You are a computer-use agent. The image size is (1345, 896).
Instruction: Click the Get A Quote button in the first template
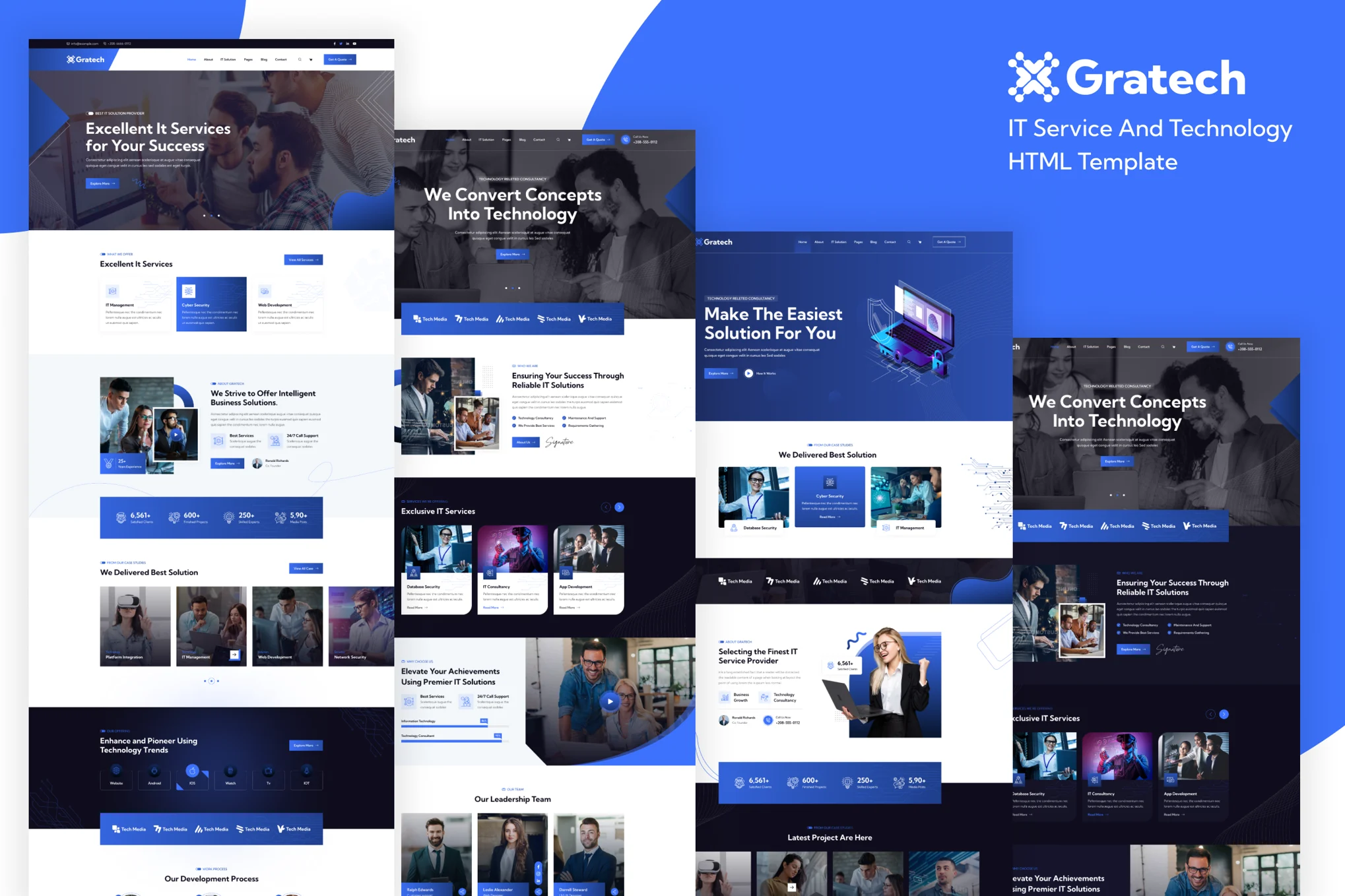pos(340,59)
